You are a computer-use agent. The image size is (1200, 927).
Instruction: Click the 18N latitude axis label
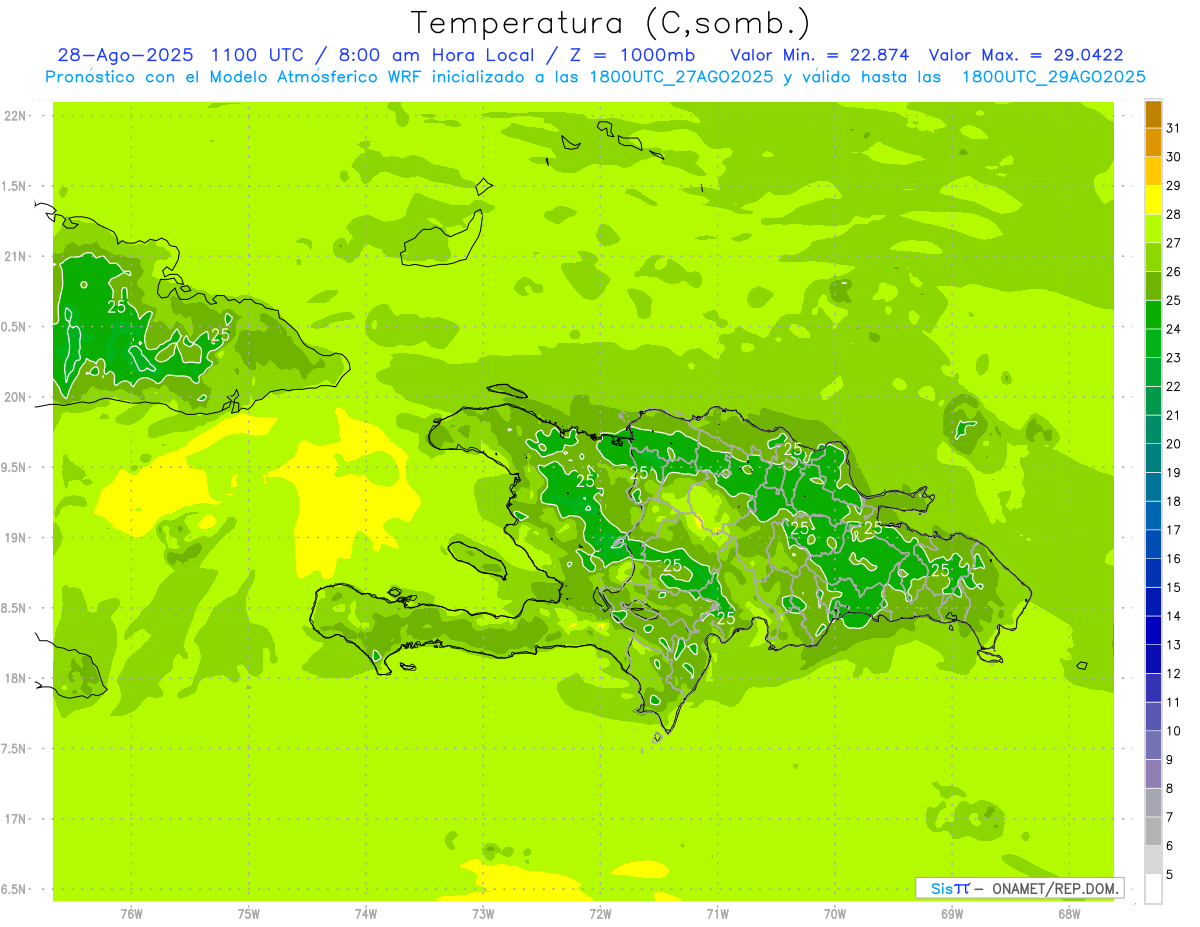(x=14, y=678)
